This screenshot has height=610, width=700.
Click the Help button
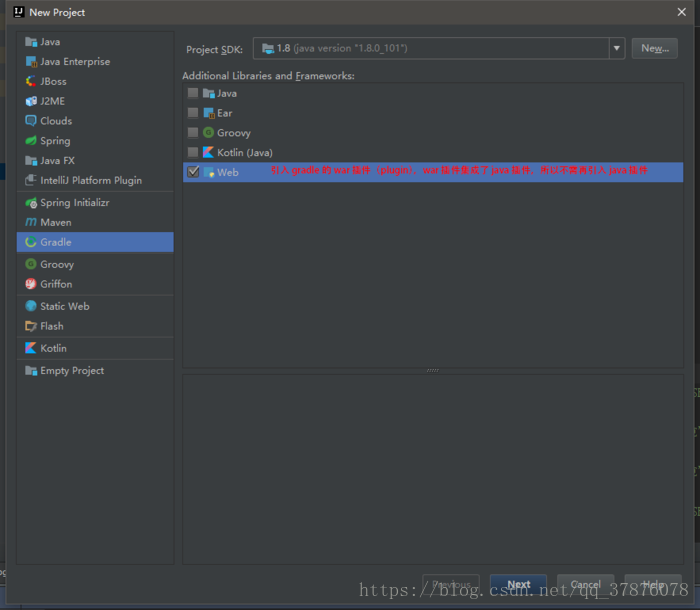click(653, 584)
